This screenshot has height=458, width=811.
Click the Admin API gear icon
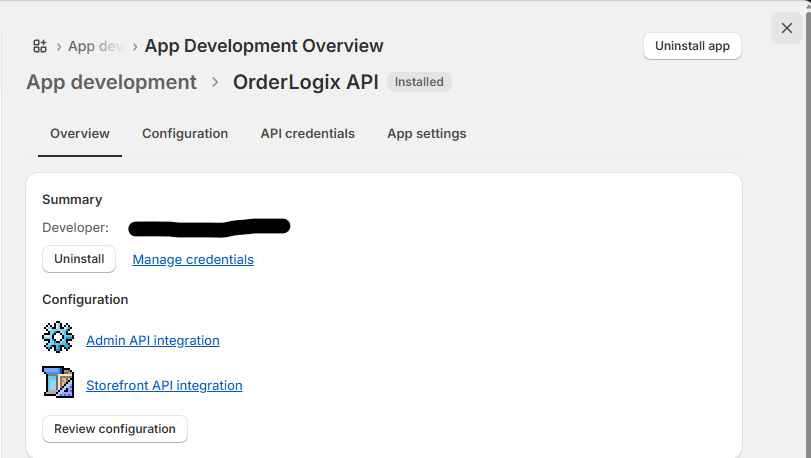[58, 338]
